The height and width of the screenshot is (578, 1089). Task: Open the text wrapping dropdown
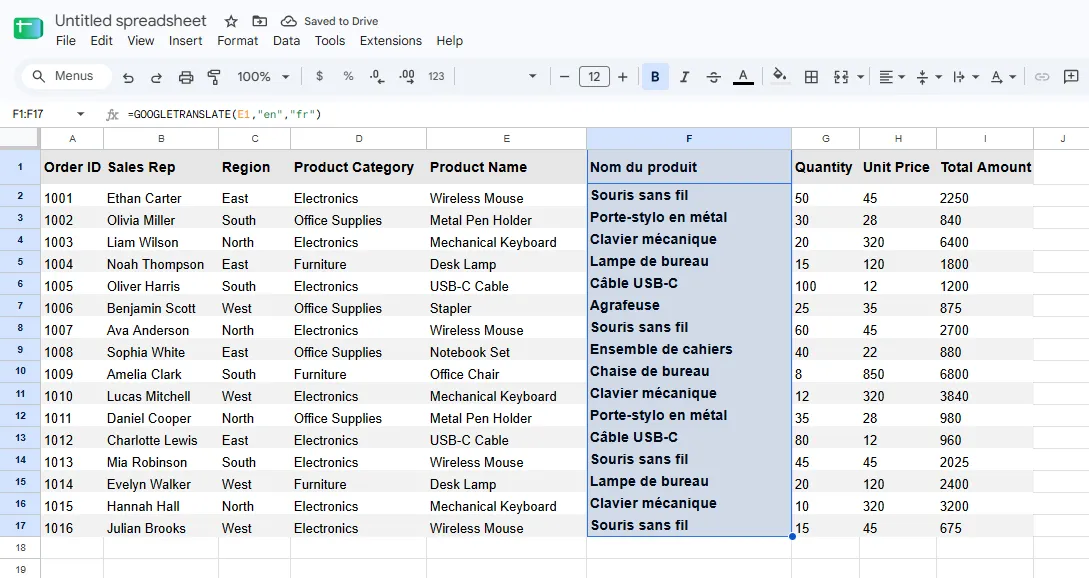pos(965,76)
